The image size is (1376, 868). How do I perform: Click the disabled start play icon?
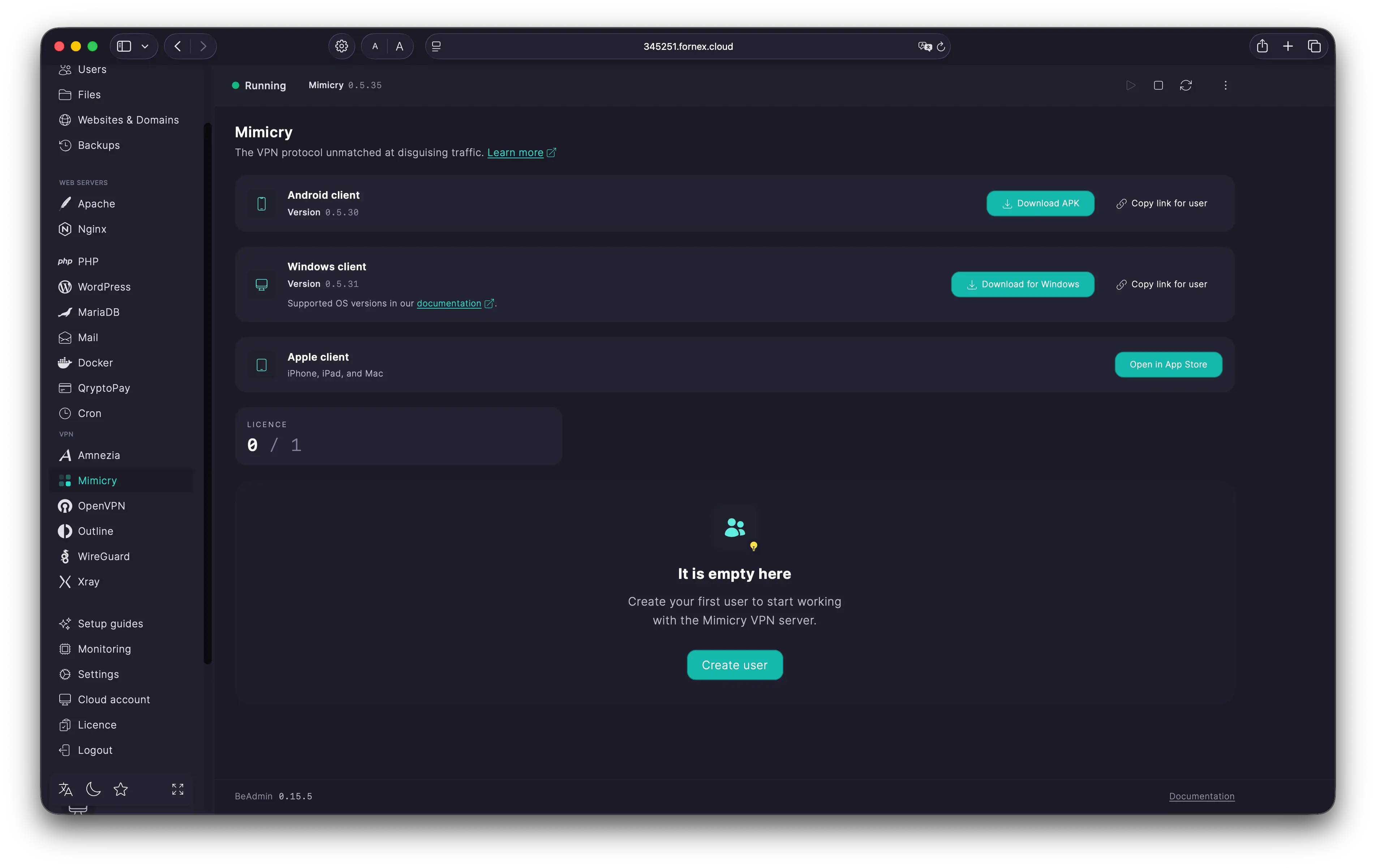[1130, 86]
